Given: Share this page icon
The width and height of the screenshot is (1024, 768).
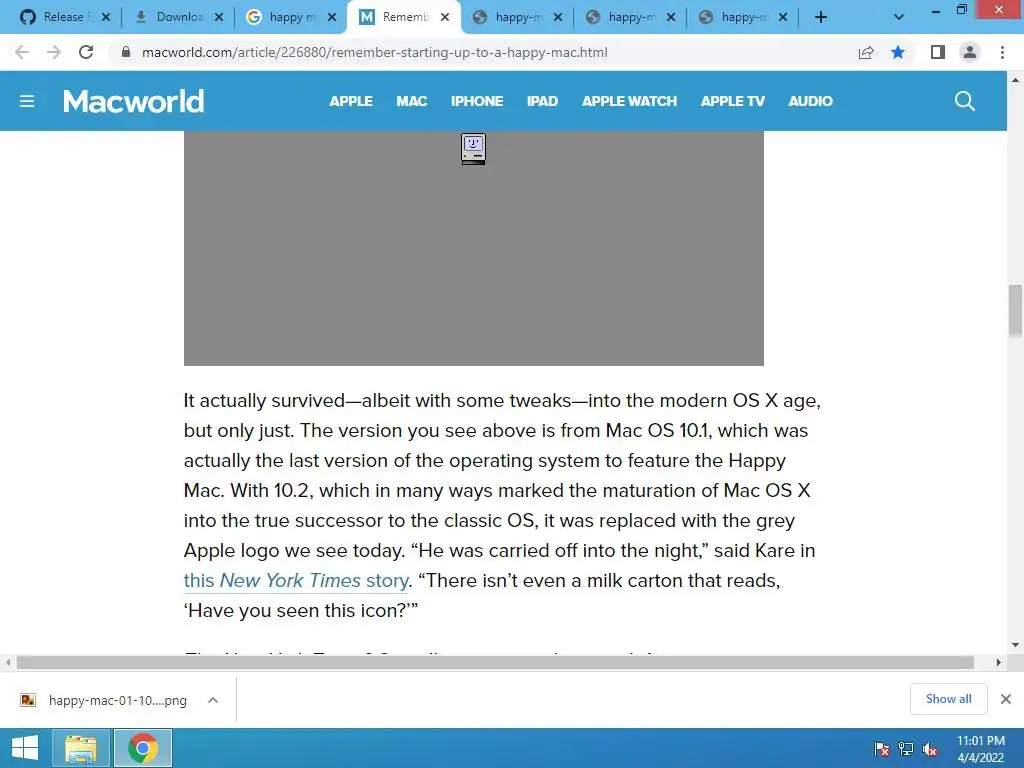Looking at the screenshot, I should [x=866, y=52].
